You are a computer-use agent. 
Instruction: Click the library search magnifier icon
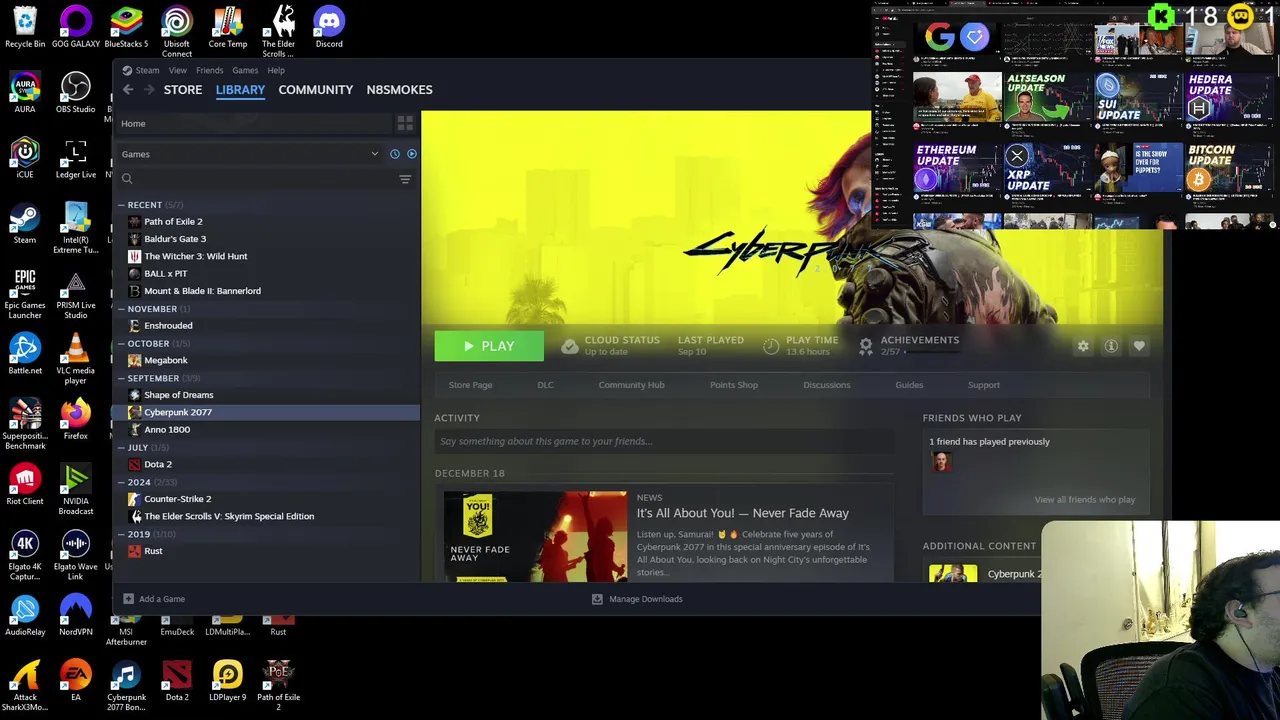pyautogui.click(x=127, y=179)
